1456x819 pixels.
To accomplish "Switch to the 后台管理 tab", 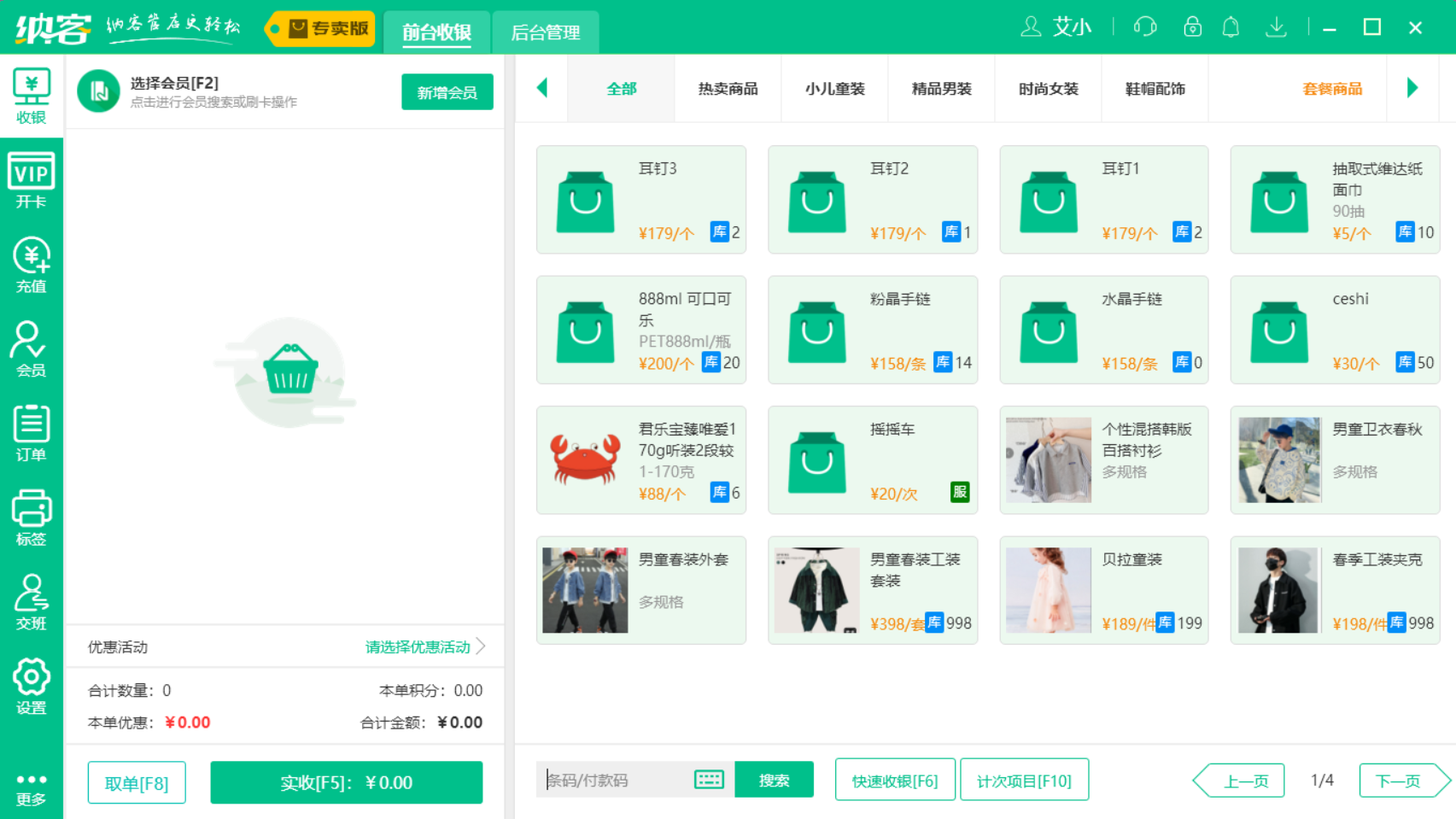I will [x=545, y=32].
